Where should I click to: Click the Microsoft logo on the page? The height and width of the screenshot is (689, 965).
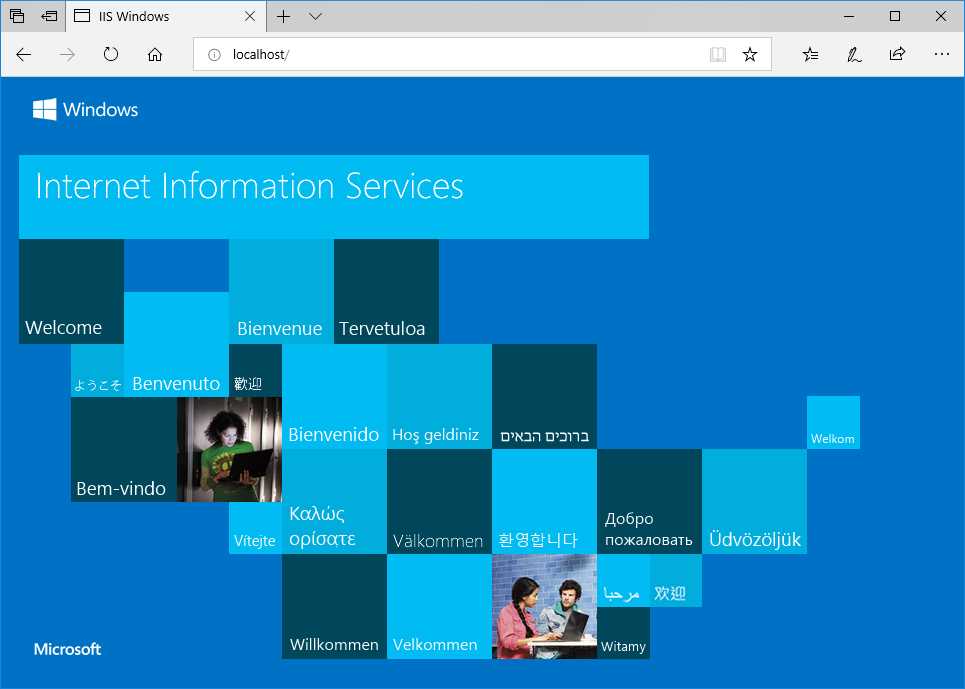66,649
